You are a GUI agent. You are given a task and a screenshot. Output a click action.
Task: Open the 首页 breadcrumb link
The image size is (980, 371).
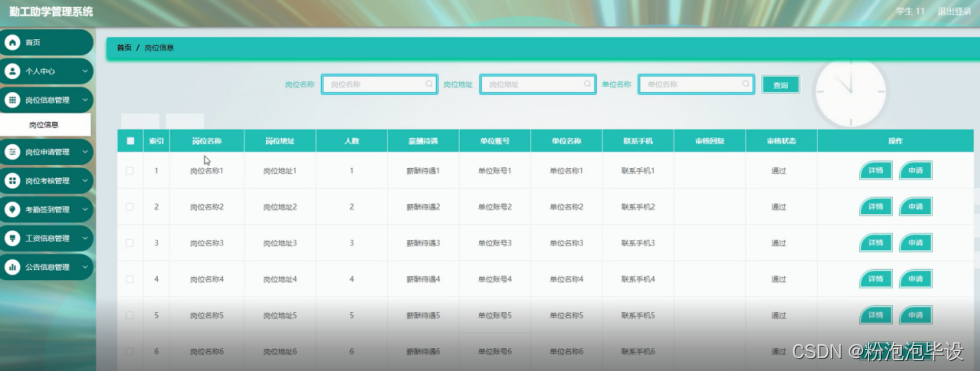click(124, 47)
